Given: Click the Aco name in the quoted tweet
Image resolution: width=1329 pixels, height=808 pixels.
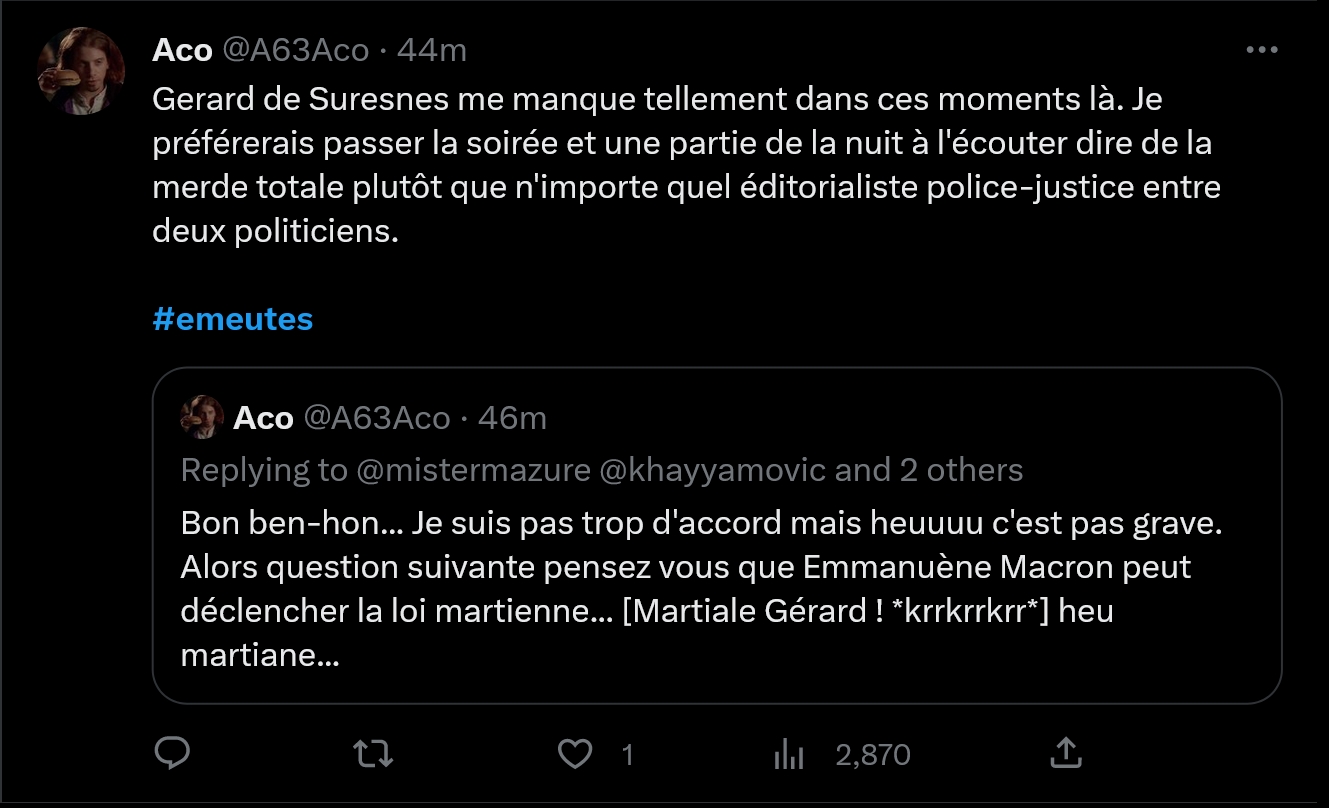Looking at the screenshot, I should pos(263,418).
